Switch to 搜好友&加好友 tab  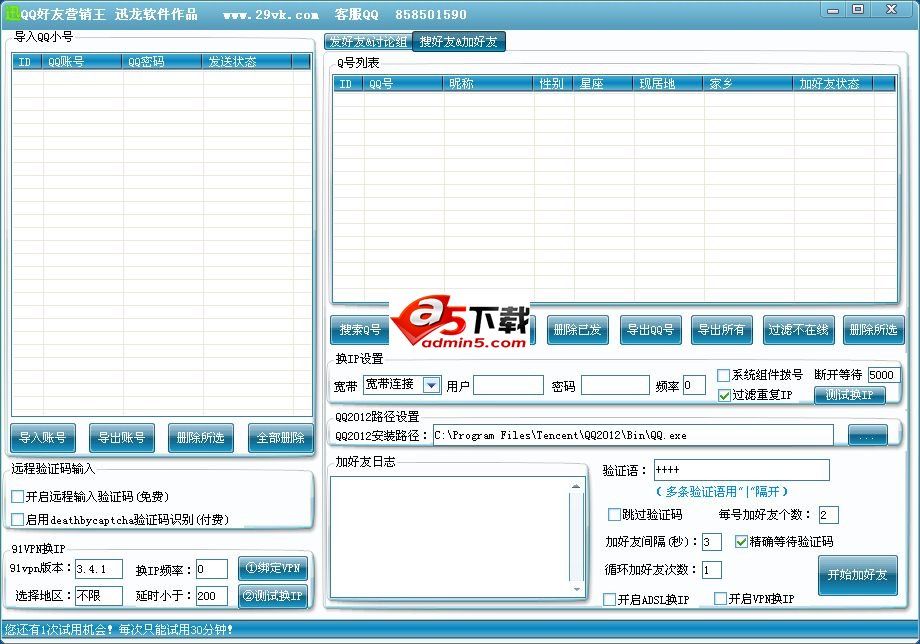click(458, 42)
